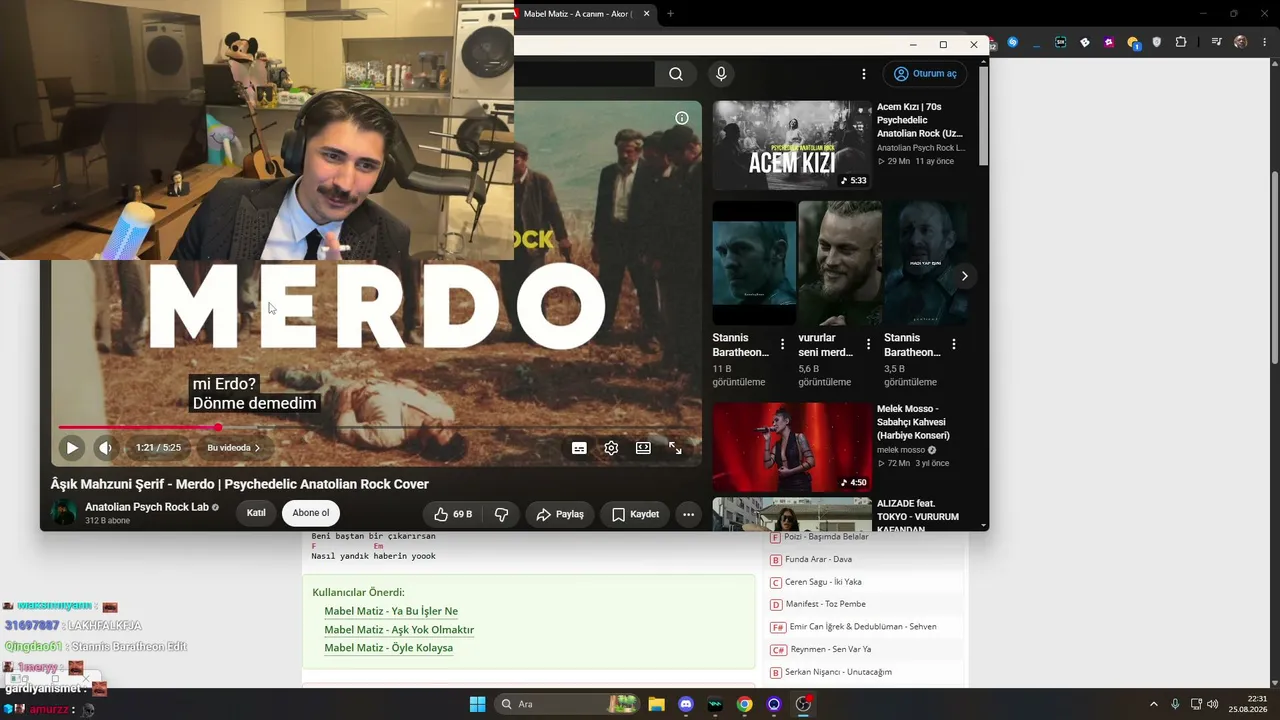1280x720 pixels.
Task: Click the 'Oturum aç' sign-in button
Action: (x=925, y=74)
